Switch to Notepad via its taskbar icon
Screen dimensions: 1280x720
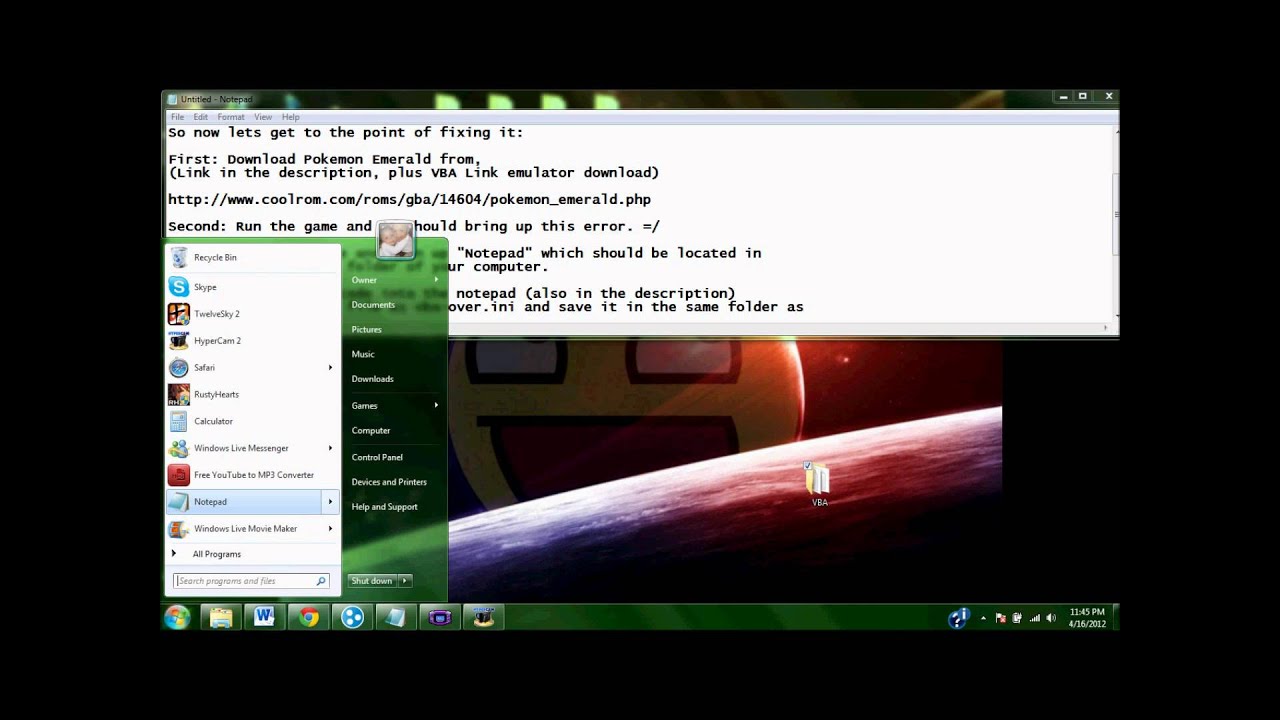point(396,617)
